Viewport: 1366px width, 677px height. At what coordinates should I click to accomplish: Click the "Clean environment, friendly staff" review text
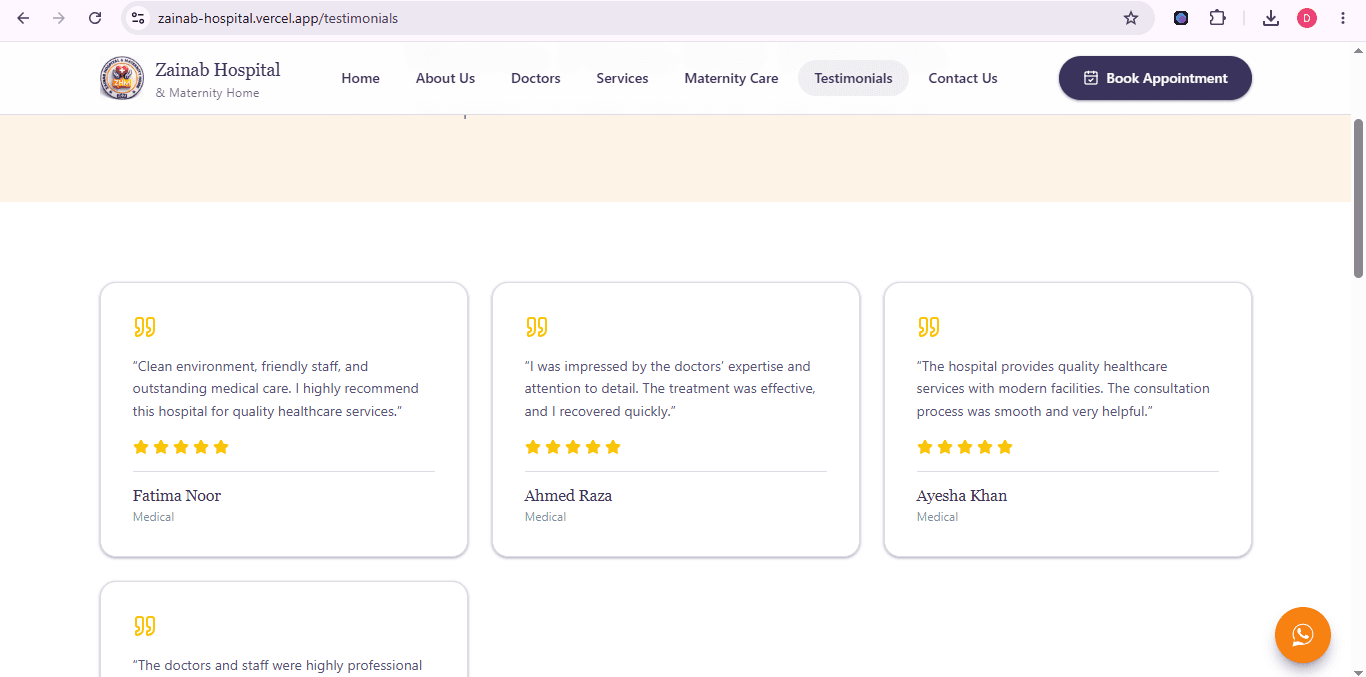click(x=276, y=389)
